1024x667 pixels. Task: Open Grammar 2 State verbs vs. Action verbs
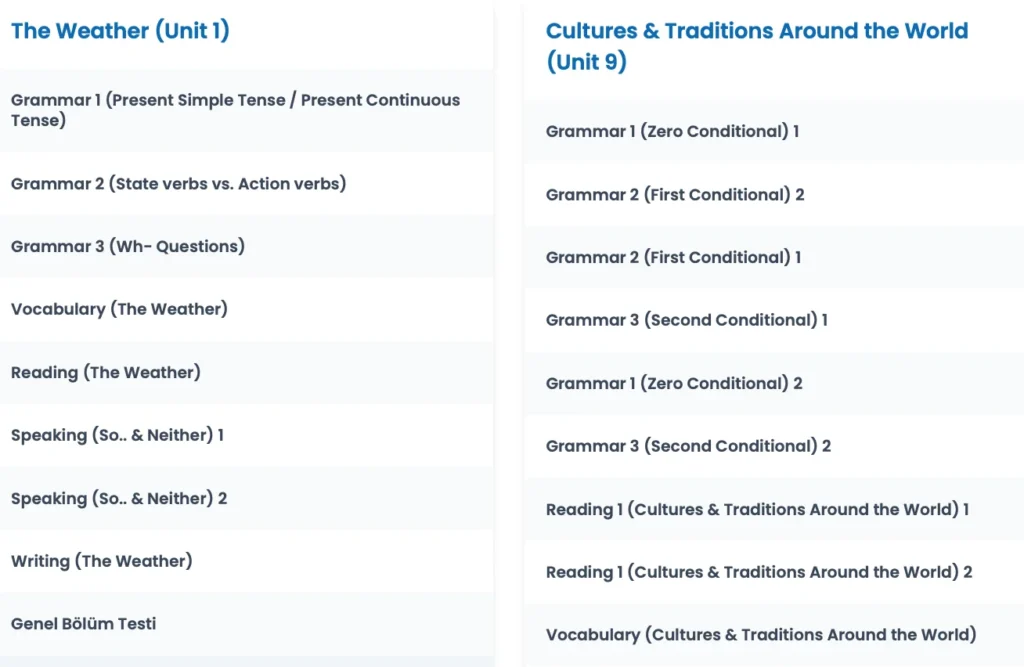[247, 184]
